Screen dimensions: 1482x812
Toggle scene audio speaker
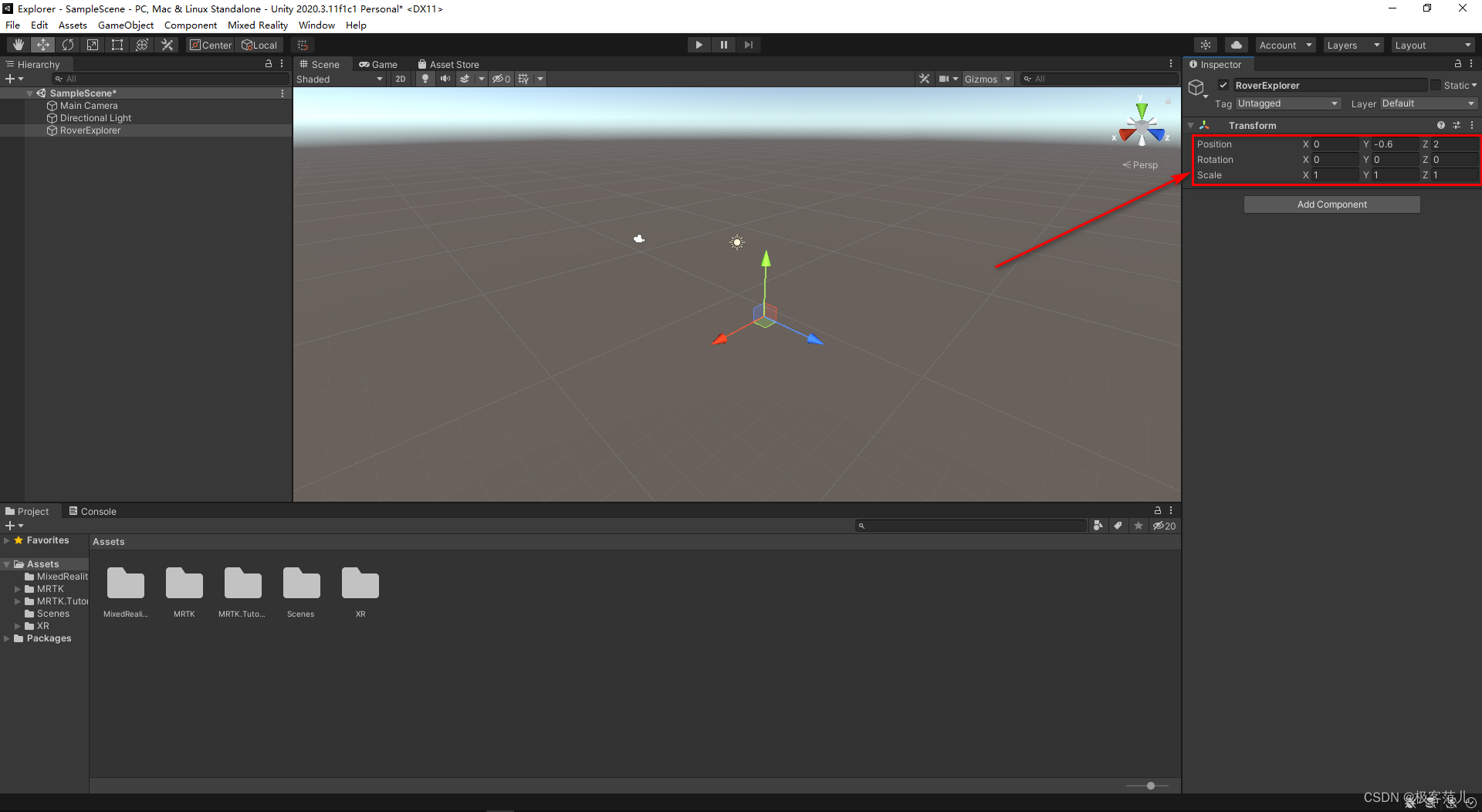coord(445,79)
